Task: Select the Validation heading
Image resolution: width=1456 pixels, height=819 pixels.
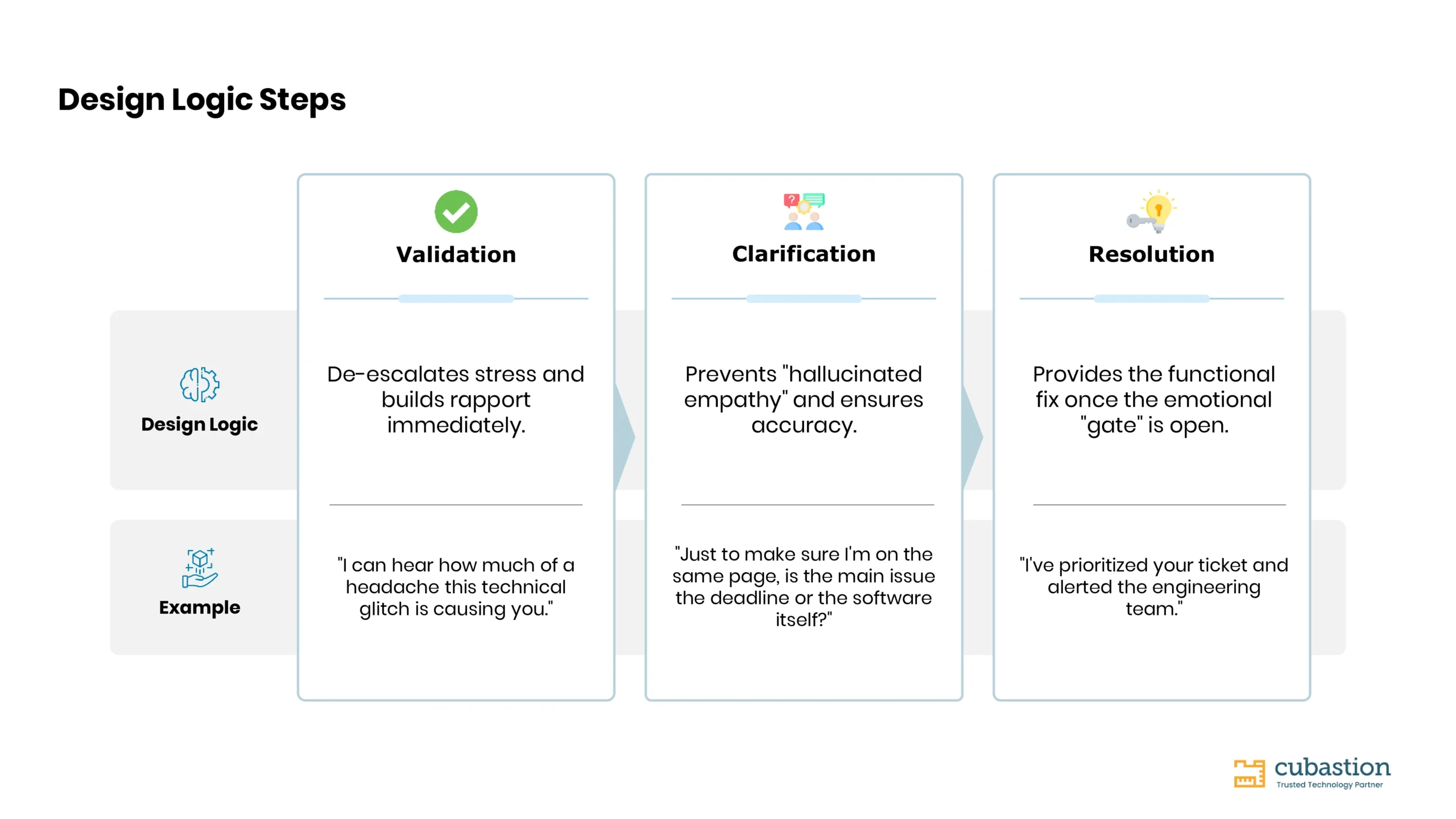Action: tap(456, 254)
